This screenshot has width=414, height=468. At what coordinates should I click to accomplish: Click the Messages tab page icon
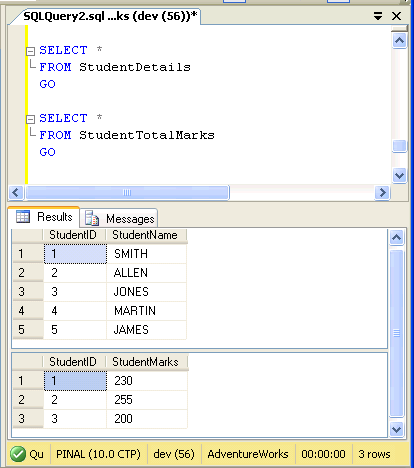tap(92, 218)
